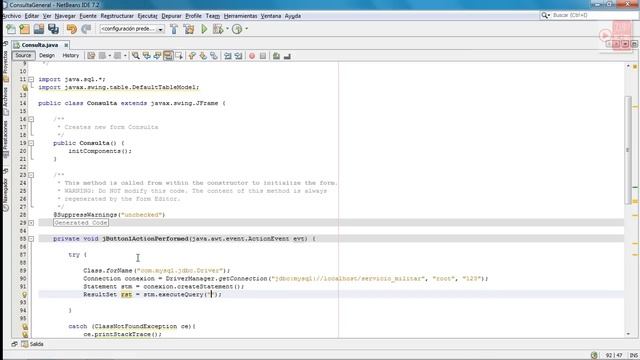Open the Navegar menu
The image size is (640, 360).
pyautogui.click(x=65, y=16)
